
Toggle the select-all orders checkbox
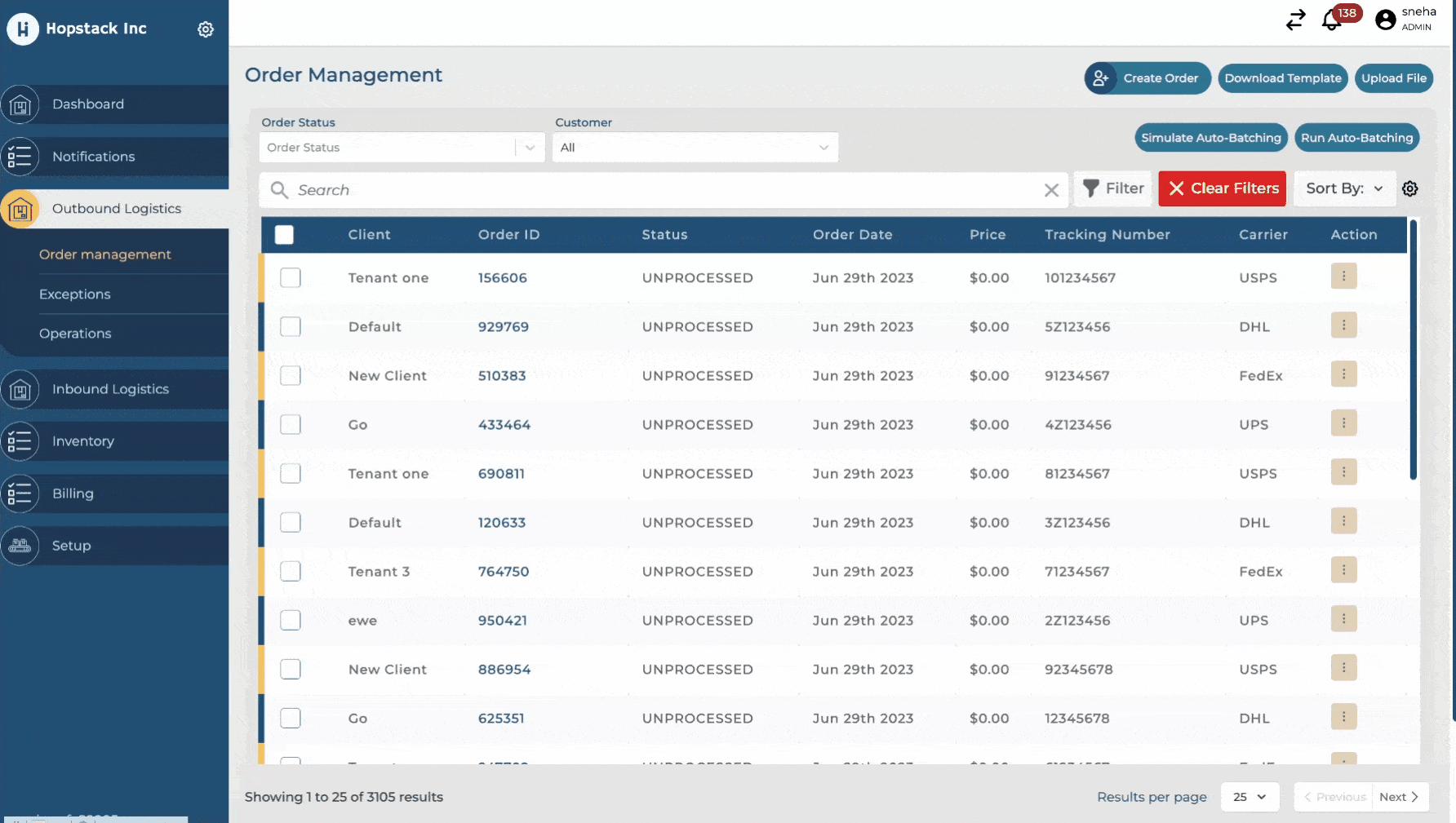[x=284, y=235]
